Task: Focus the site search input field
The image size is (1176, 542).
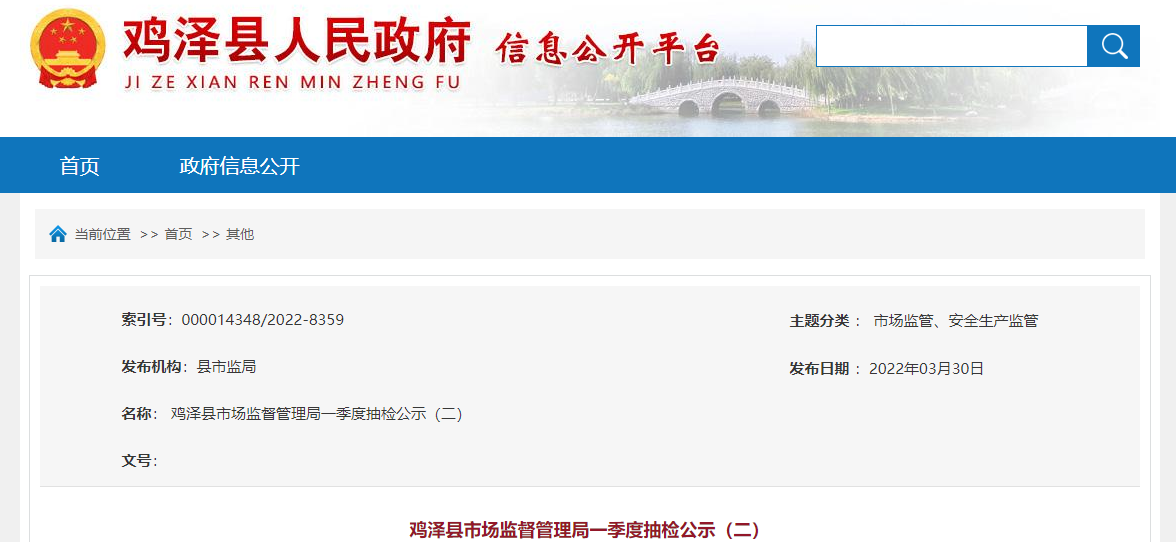Action: pyautogui.click(x=952, y=46)
